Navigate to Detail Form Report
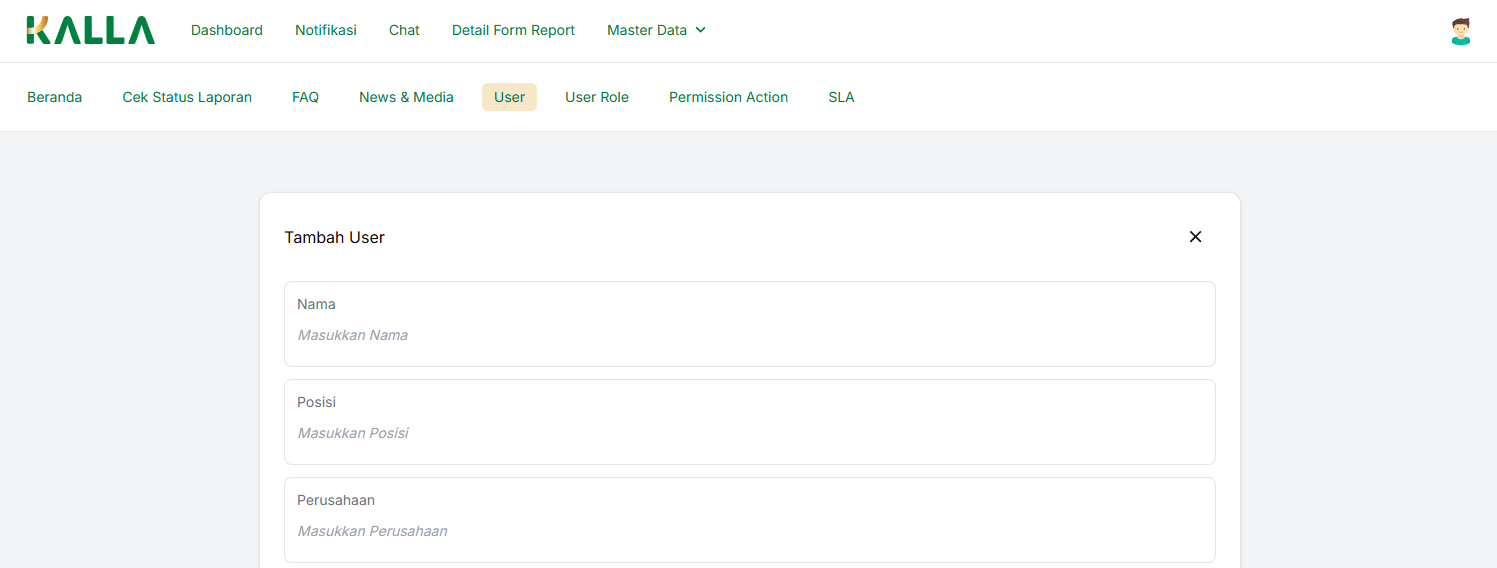 (513, 30)
